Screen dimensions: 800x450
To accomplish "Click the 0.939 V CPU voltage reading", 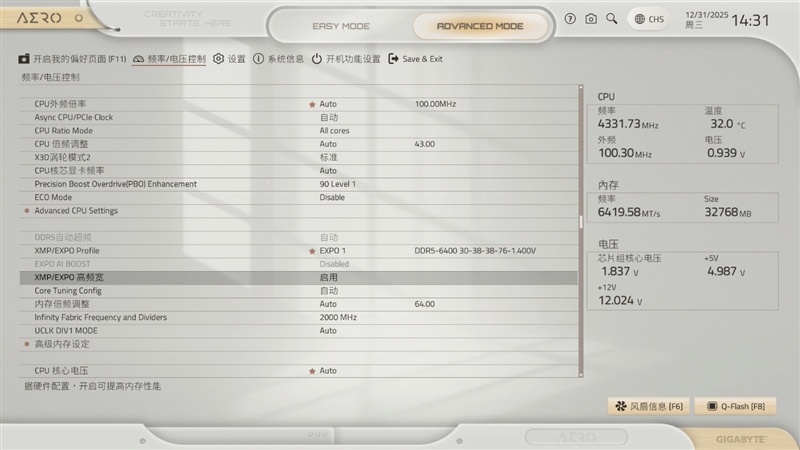I will 726,153.
